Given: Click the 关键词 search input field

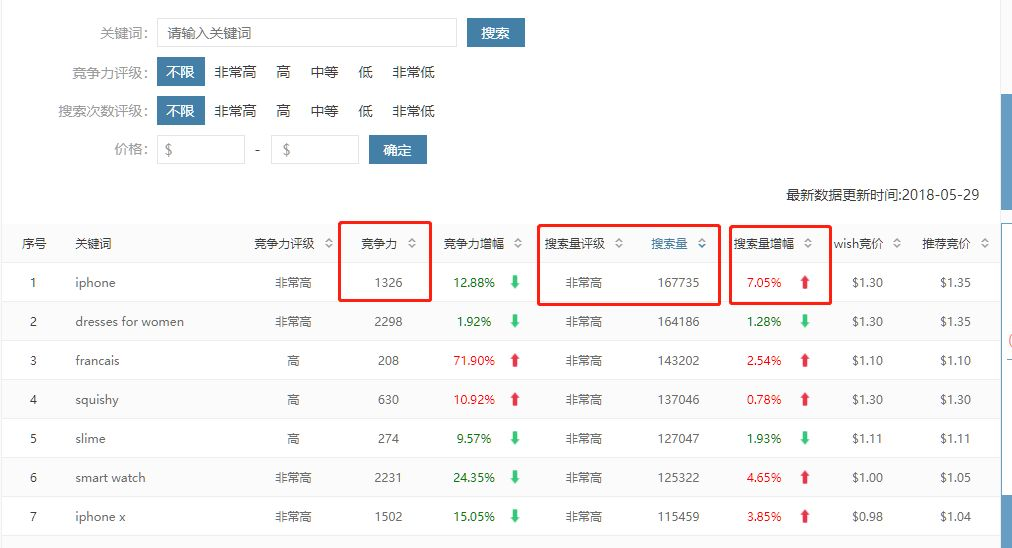Looking at the screenshot, I should click(x=307, y=33).
